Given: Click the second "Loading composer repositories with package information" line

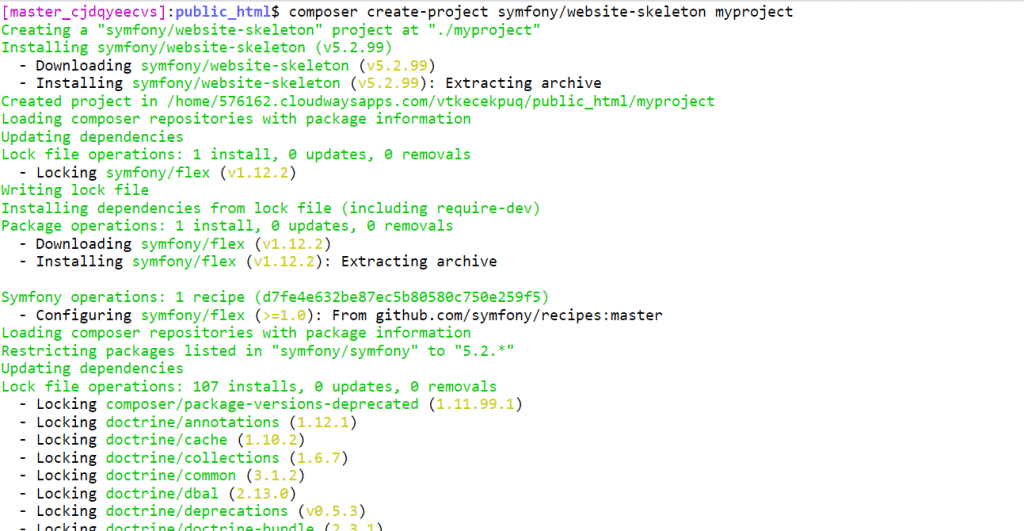Looking at the screenshot, I should tap(236, 333).
